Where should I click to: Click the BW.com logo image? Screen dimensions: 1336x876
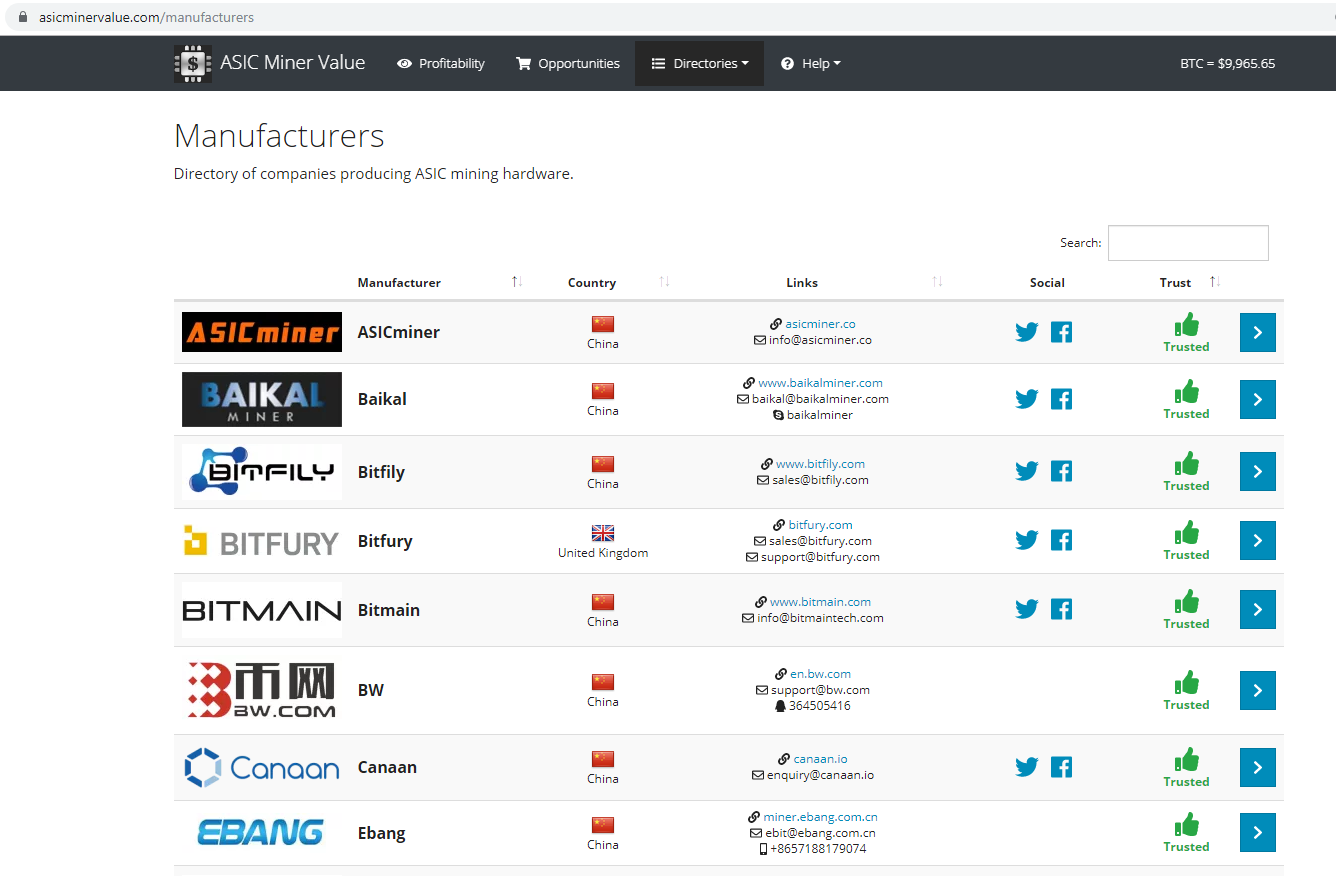coord(262,690)
